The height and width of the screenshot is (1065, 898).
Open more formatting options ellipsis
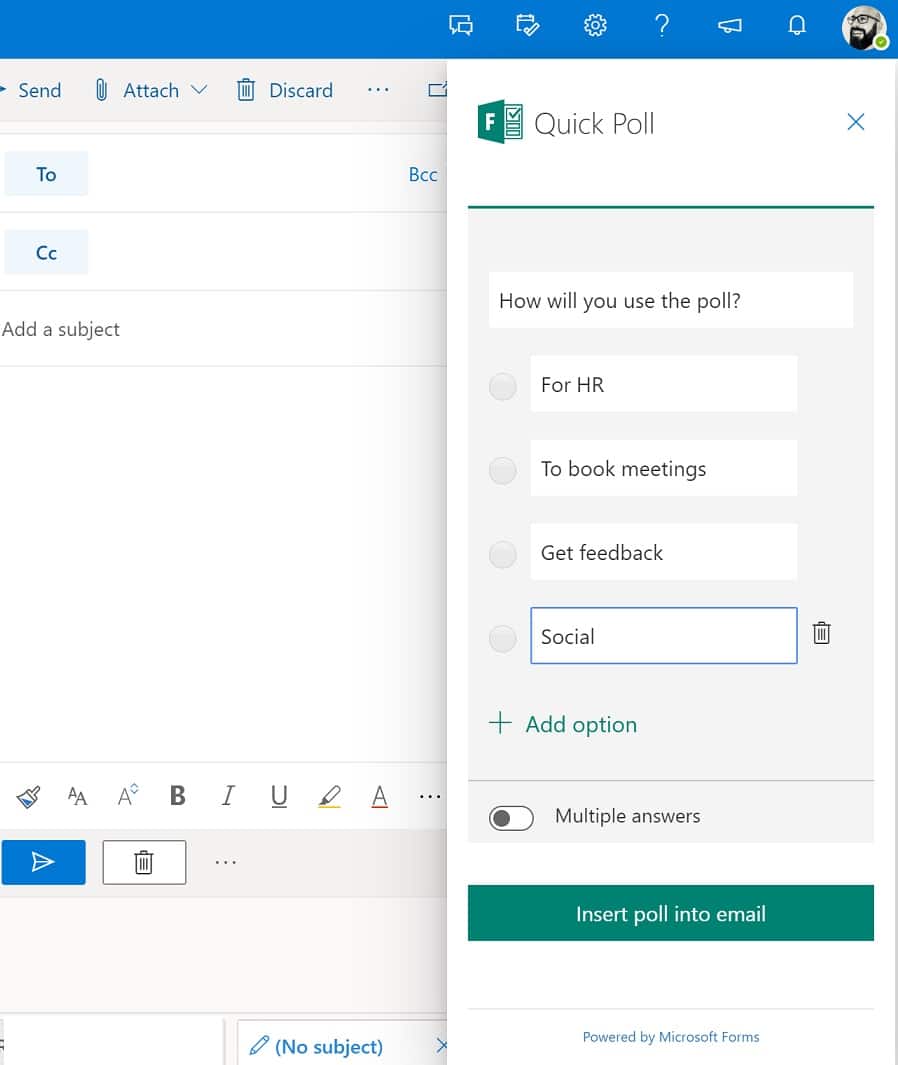[x=430, y=796]
